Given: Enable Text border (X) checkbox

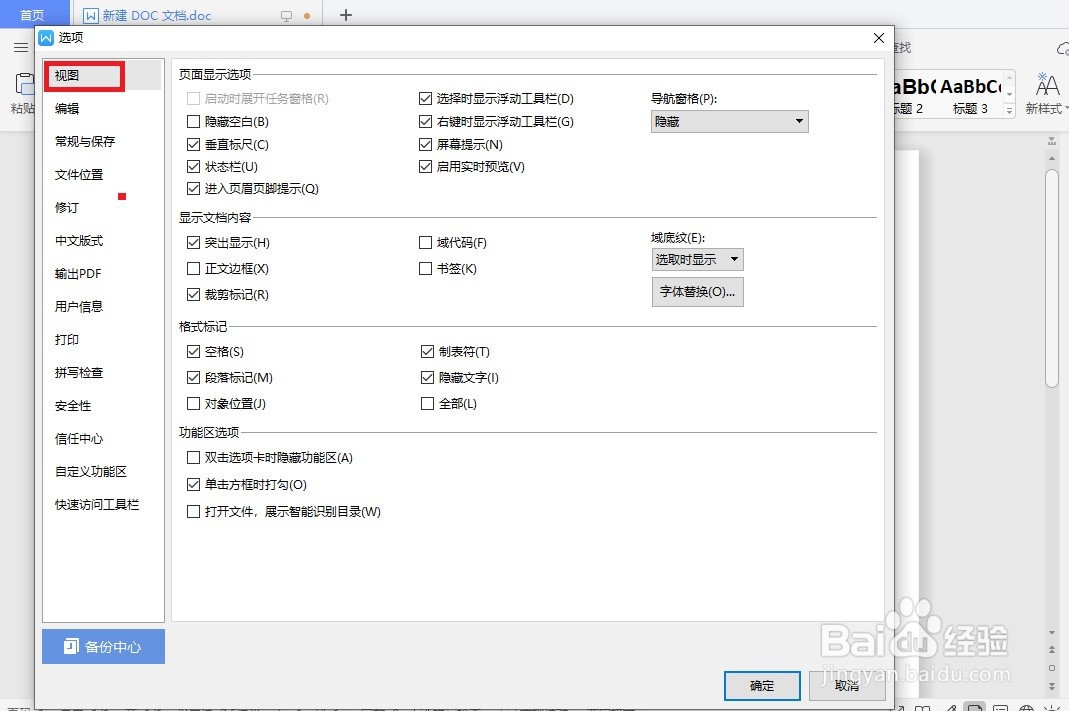Looking at the screenshot, I should coord(194,269).
